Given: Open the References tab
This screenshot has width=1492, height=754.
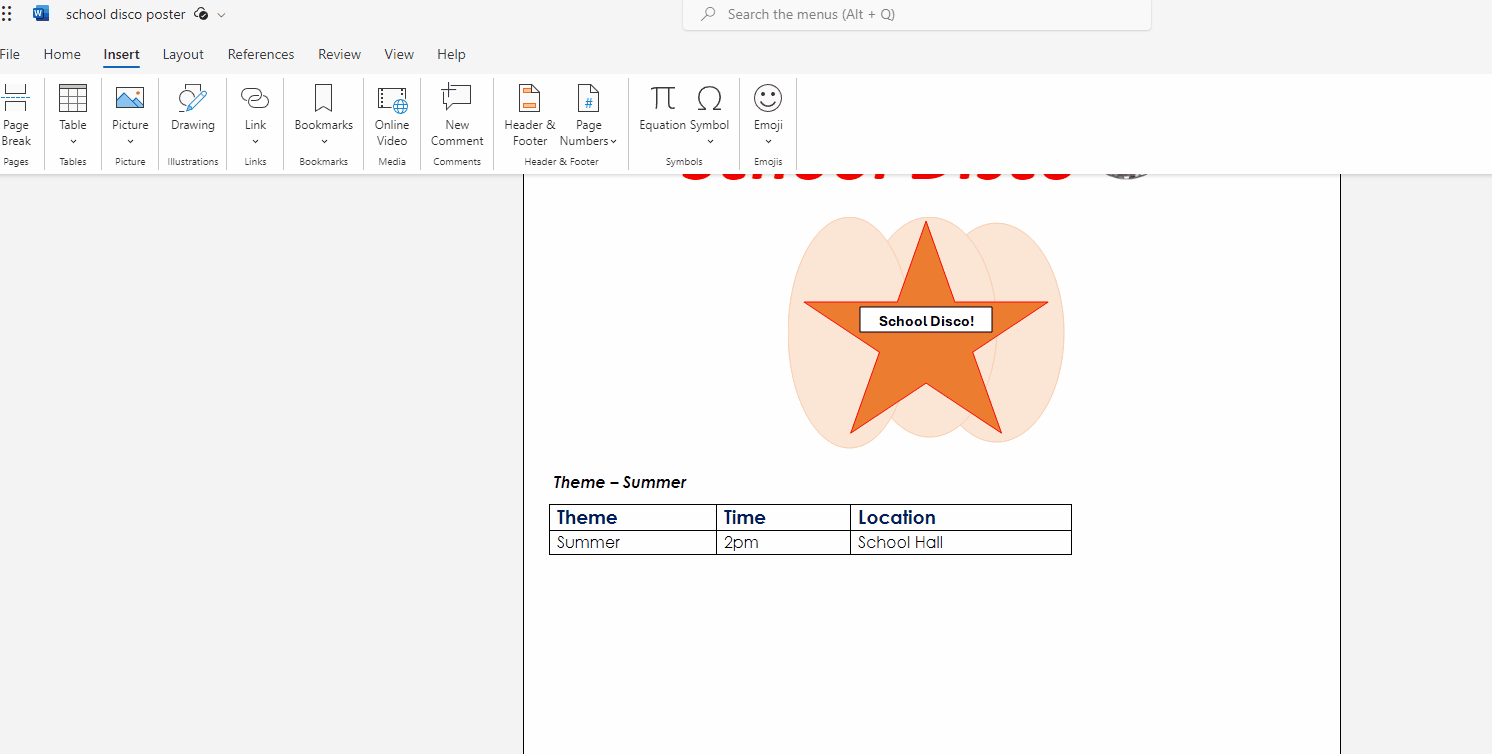Looking at the screenshot, I should [x=261, y=55].
